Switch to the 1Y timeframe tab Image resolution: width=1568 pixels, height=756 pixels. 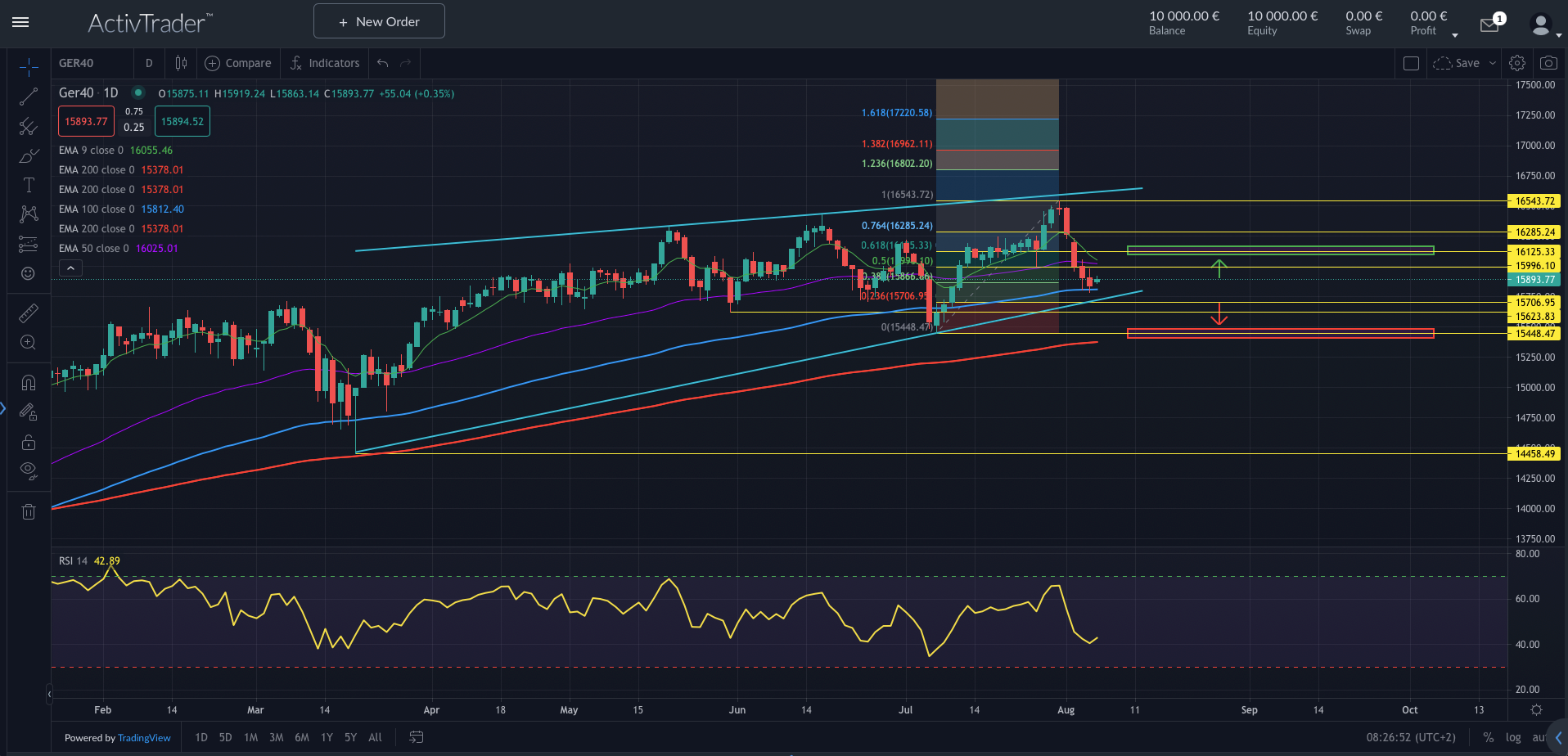coord(326,737)
